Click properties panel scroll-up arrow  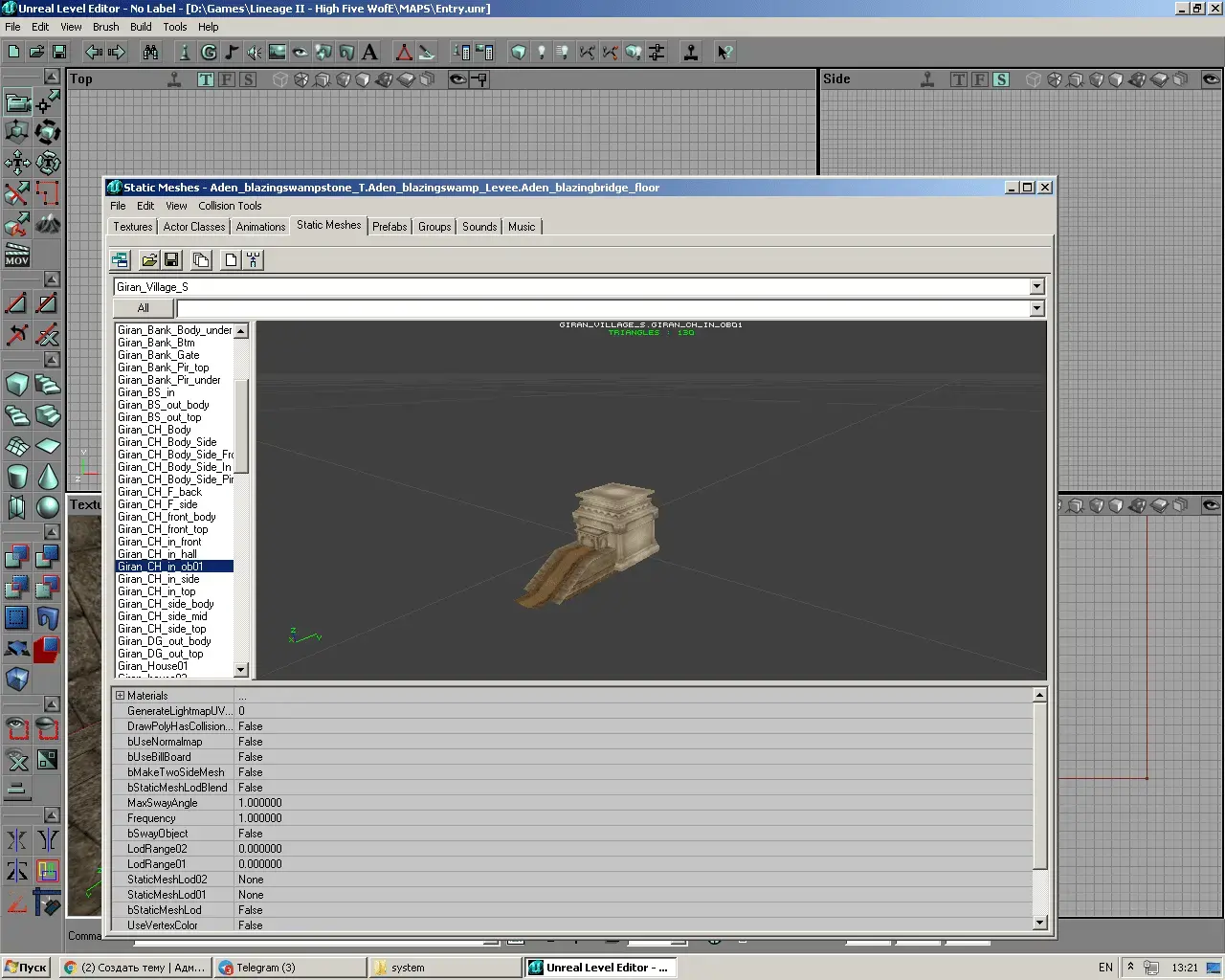1039,695
